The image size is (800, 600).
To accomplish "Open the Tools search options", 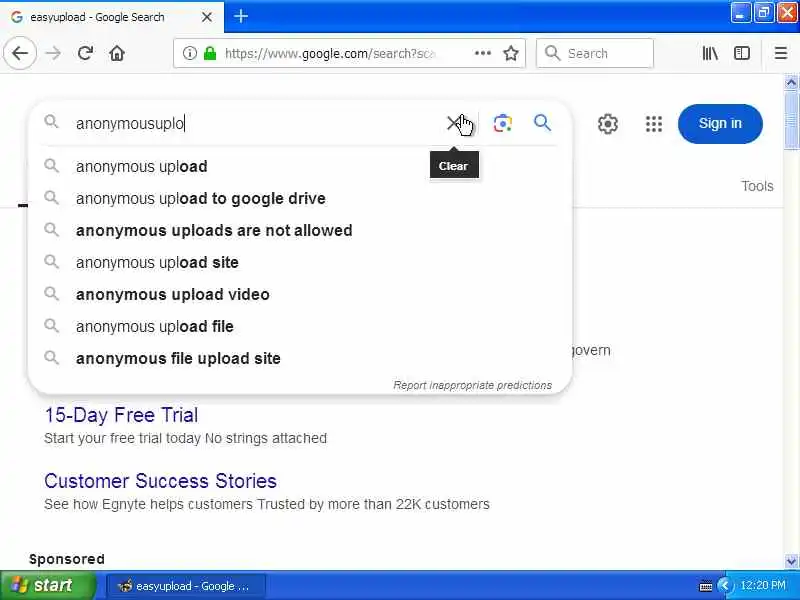I will point(757,186).
